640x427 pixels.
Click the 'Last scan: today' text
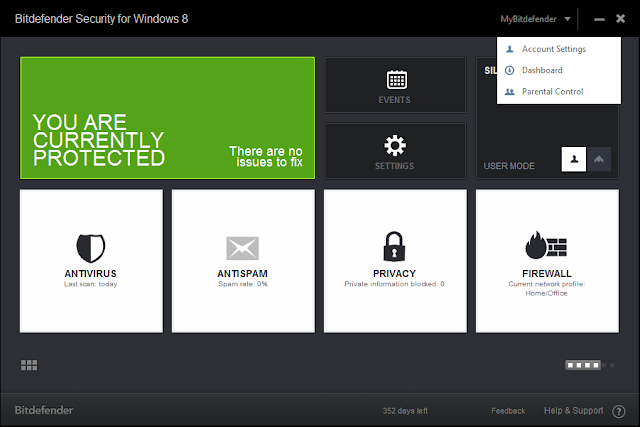point(91,284)
